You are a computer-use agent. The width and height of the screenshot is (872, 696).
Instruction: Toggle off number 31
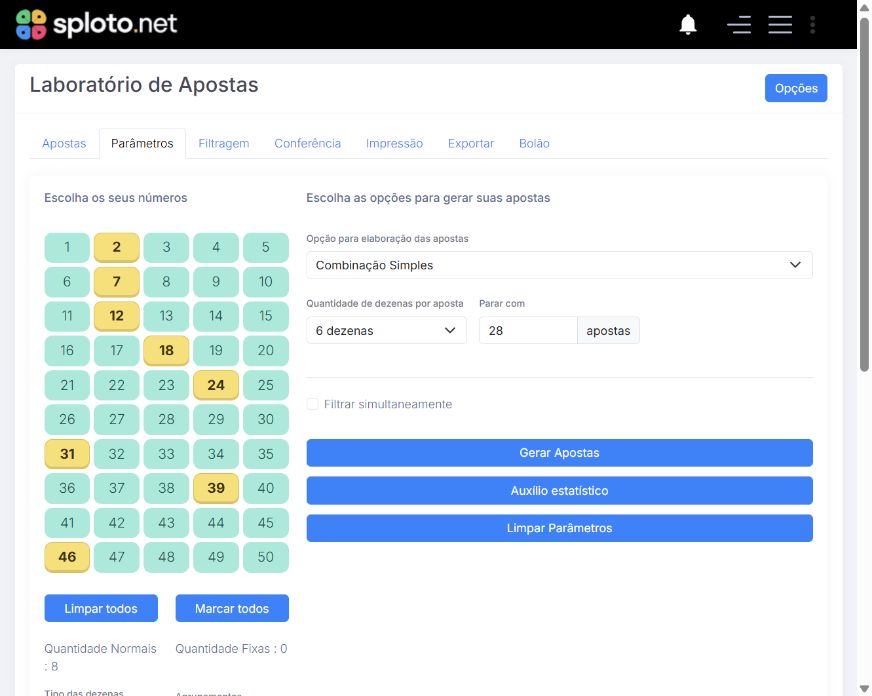[67, 454]
